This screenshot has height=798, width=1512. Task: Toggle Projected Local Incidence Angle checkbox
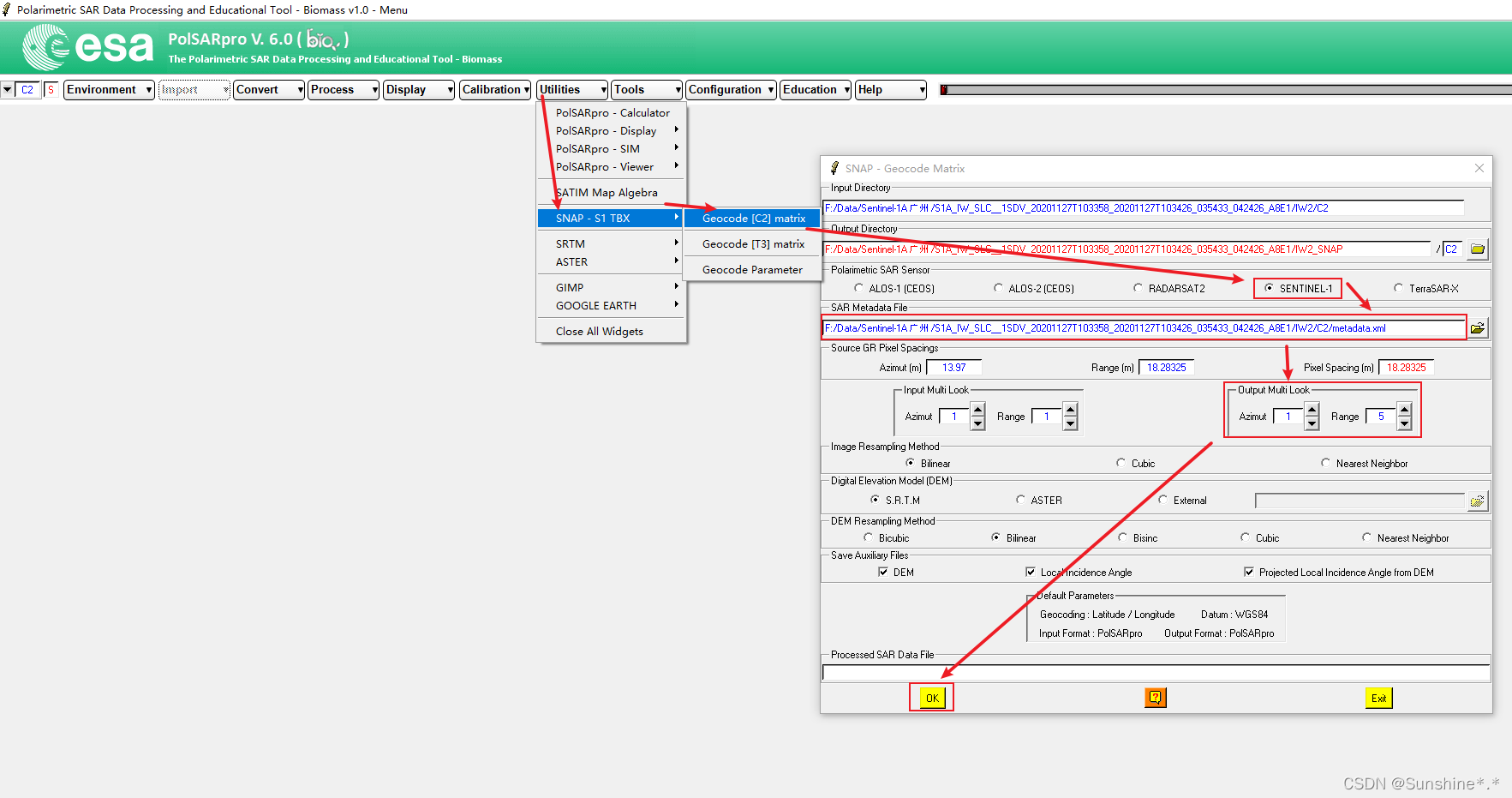[1249, 572]
